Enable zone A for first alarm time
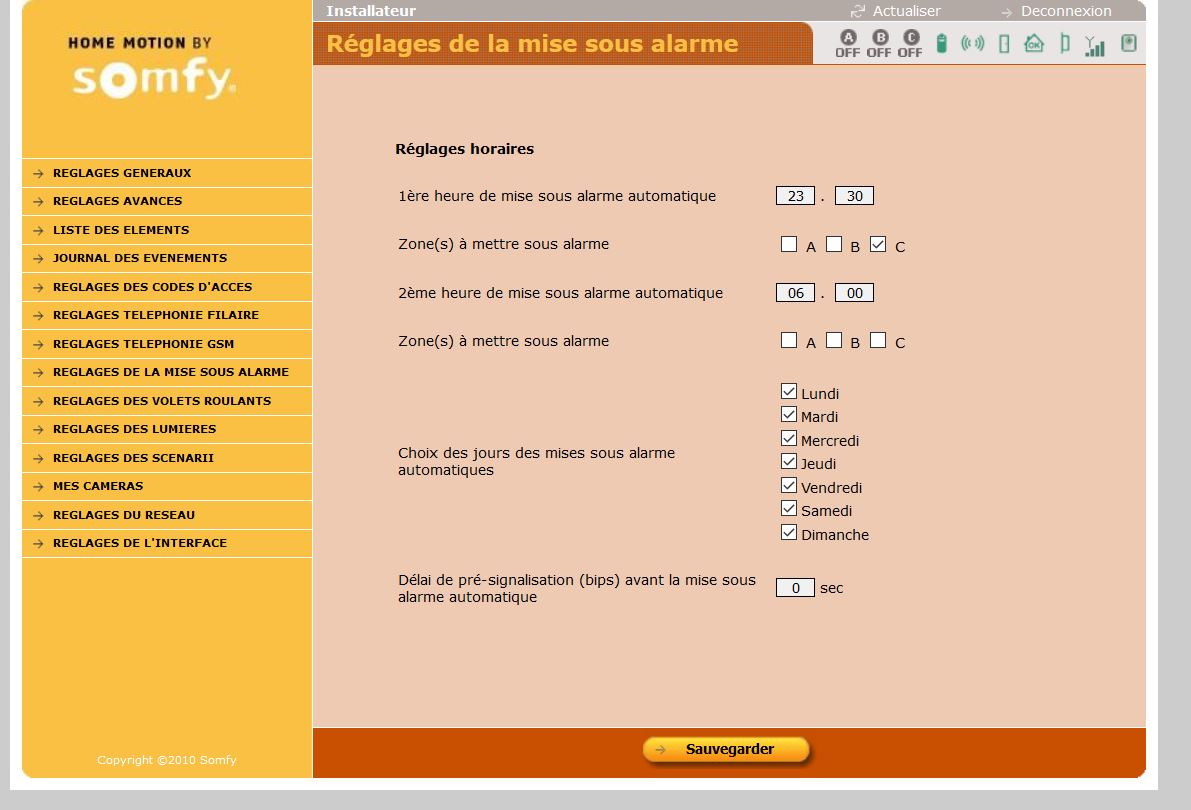 (789, 244)
